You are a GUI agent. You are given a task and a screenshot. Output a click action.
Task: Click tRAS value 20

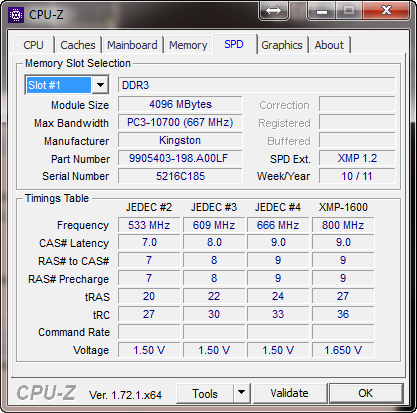tap(149, 296)
